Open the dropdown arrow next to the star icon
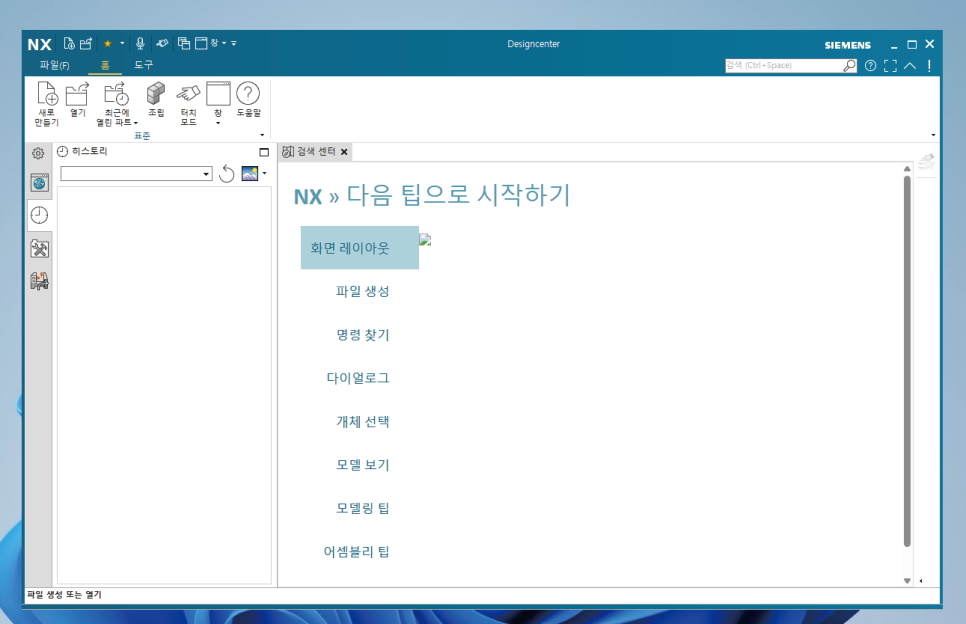The image size is (966, 624). coord(122,43)
